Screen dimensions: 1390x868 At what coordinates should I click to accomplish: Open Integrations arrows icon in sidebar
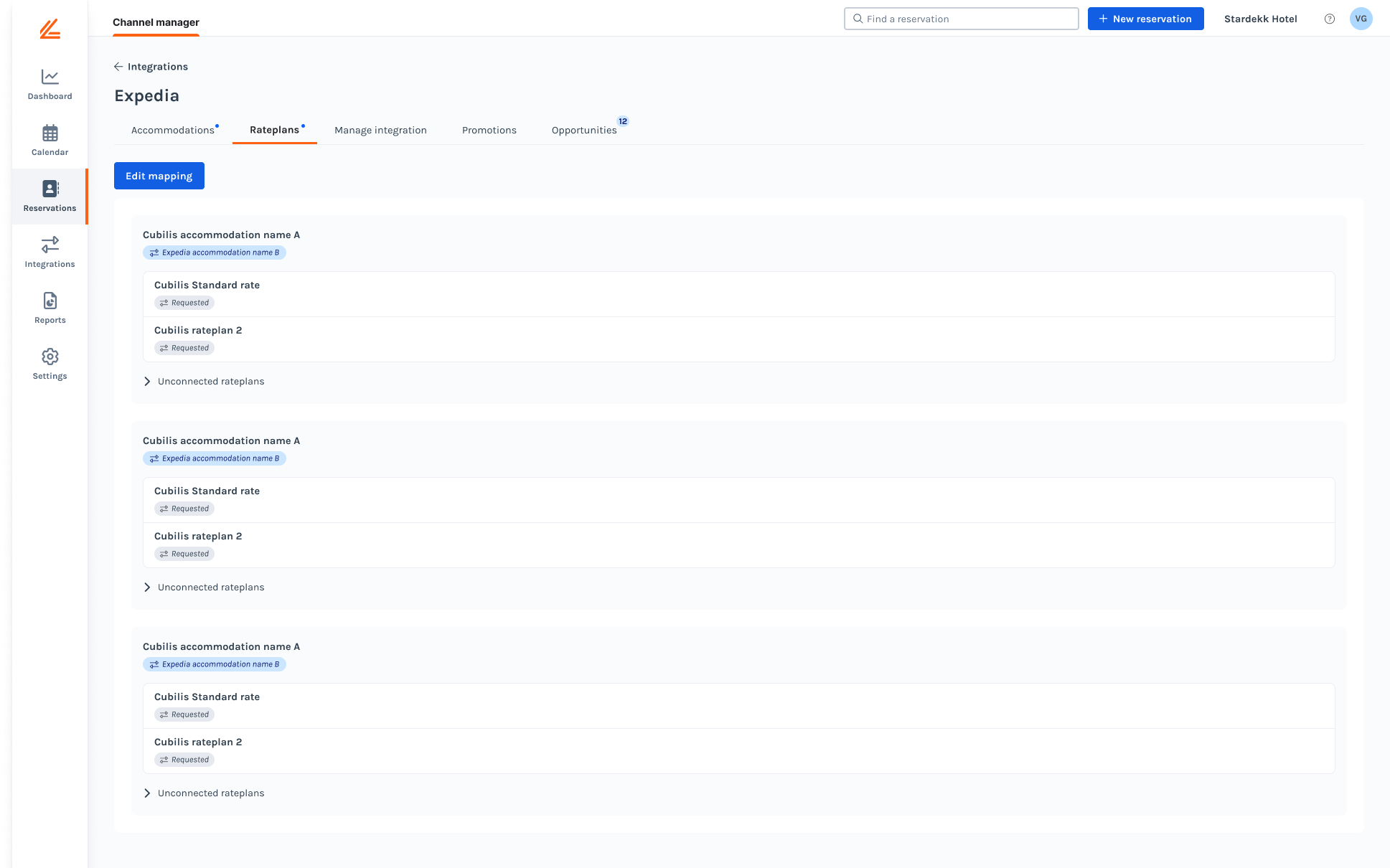50,245
